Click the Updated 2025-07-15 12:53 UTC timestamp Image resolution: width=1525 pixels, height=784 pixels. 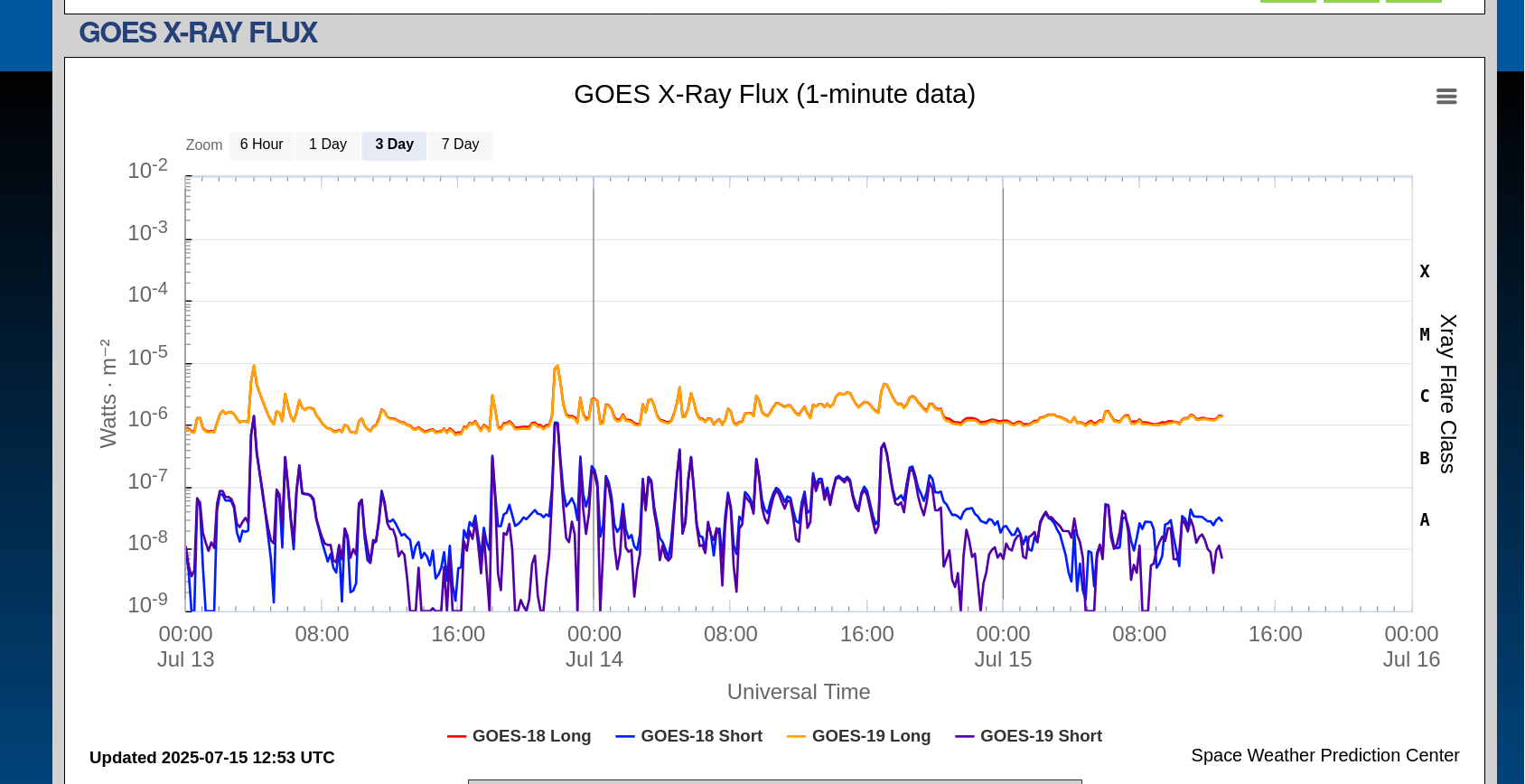click(x=212, y=758)
